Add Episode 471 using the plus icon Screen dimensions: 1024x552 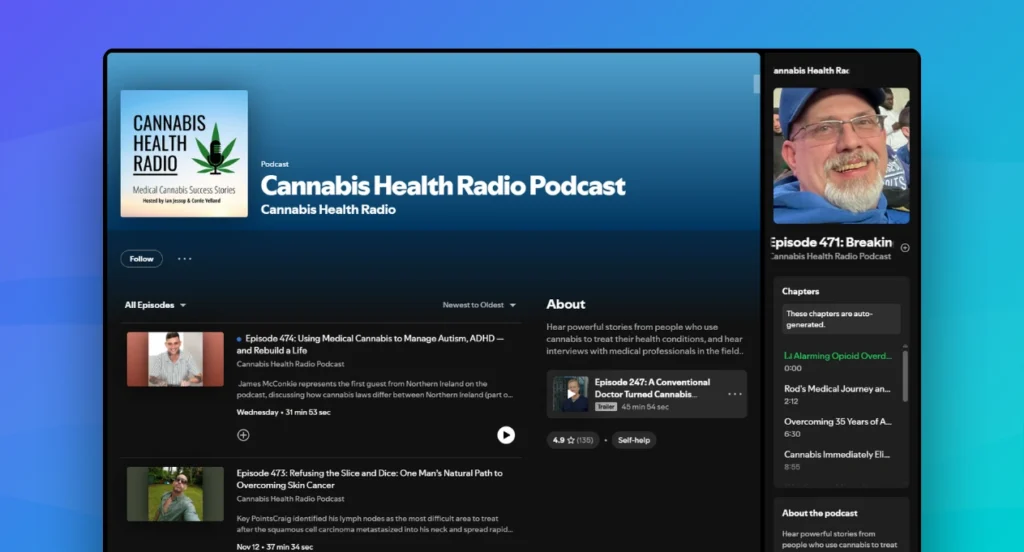(905, 248)
